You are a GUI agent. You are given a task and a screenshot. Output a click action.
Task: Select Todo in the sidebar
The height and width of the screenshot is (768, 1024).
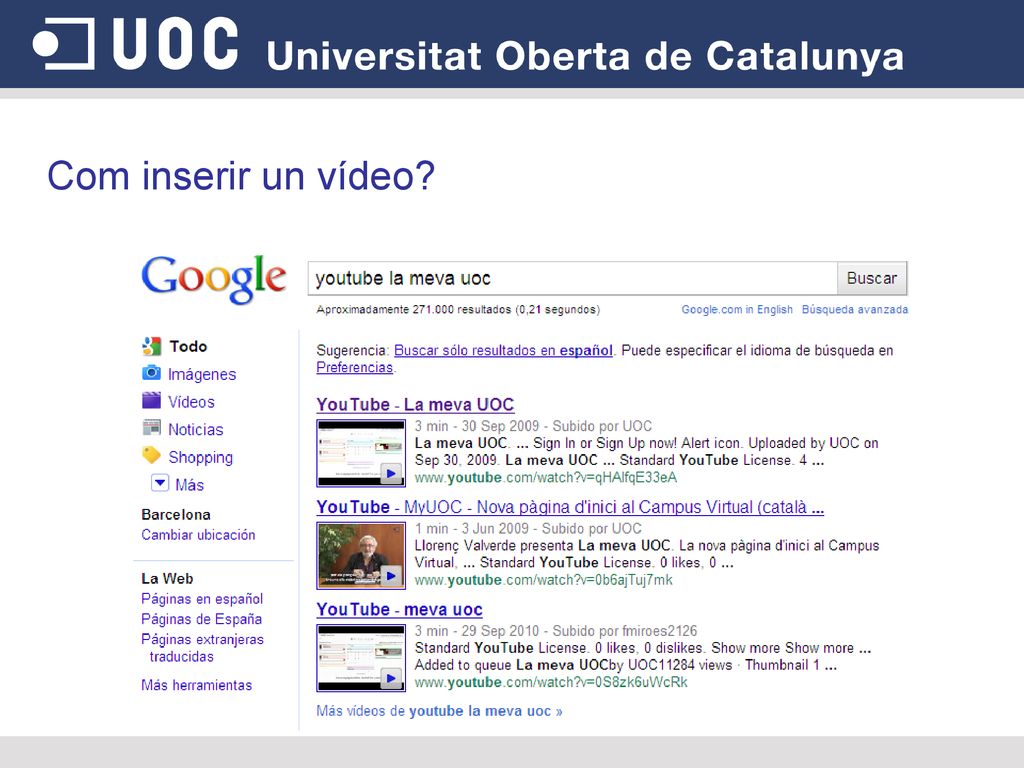188,346
